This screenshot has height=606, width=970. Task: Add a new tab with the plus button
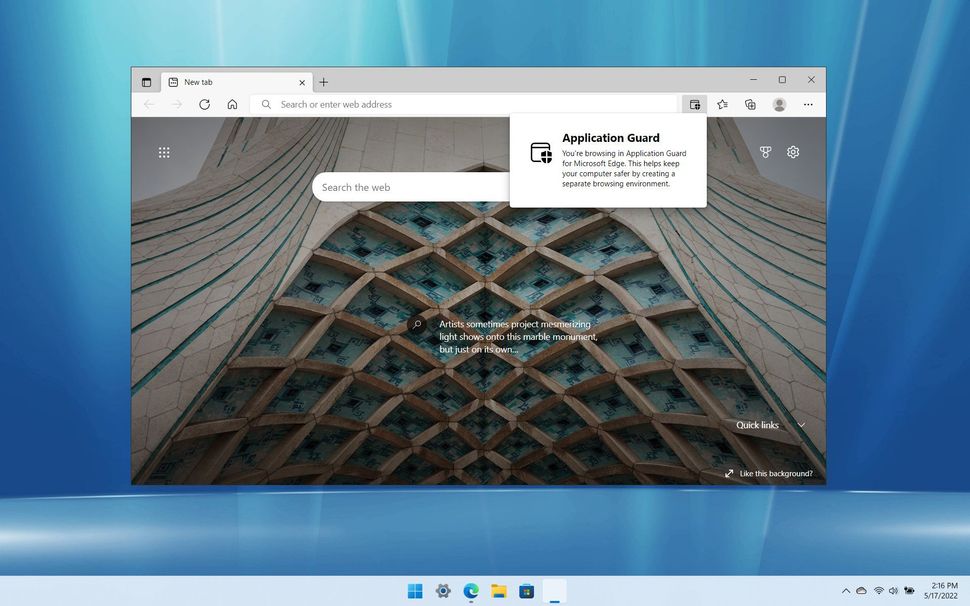(x=323, y=82)
